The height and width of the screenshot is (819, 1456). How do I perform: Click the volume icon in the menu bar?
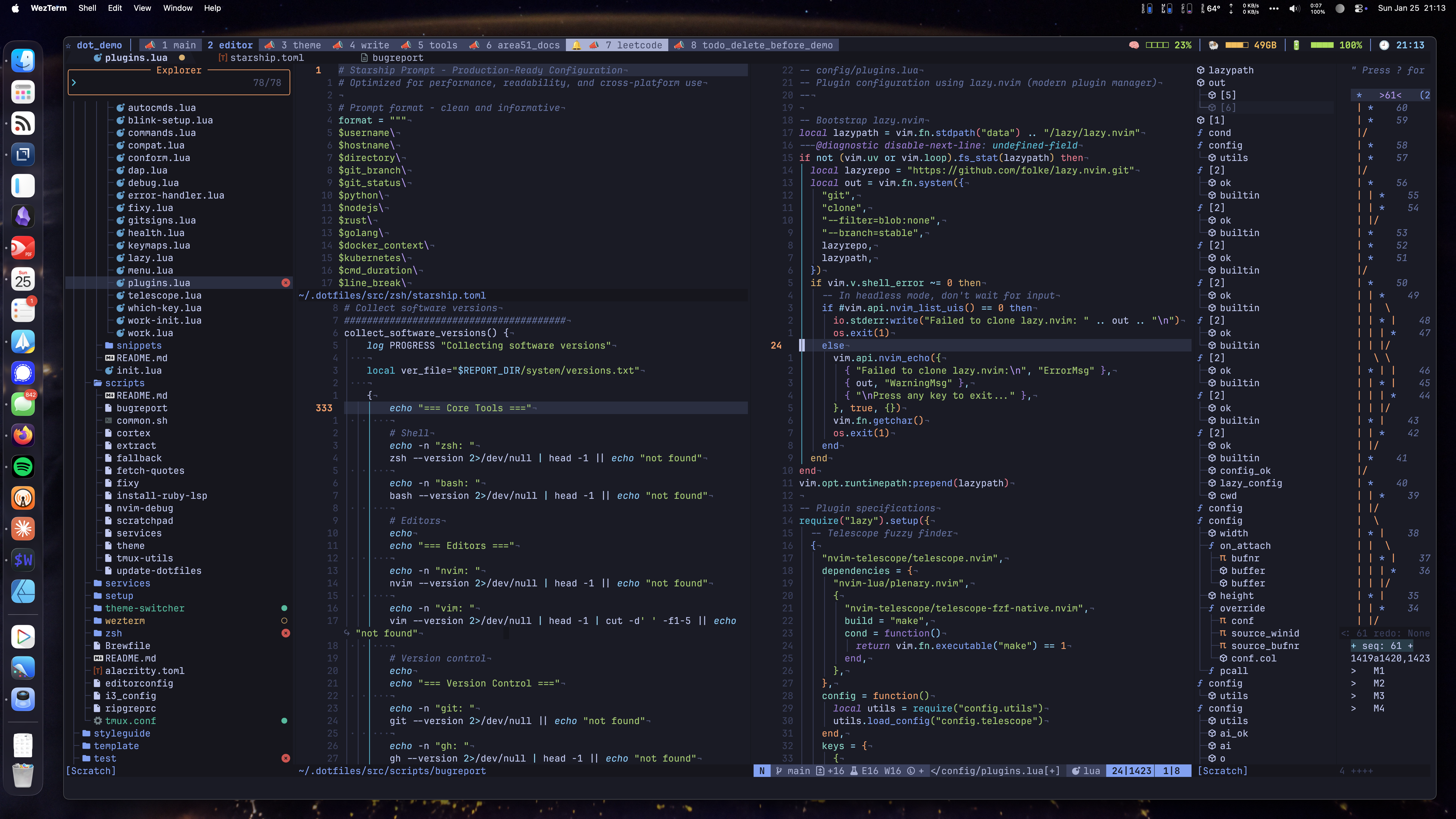click(x=1294, y=8)
